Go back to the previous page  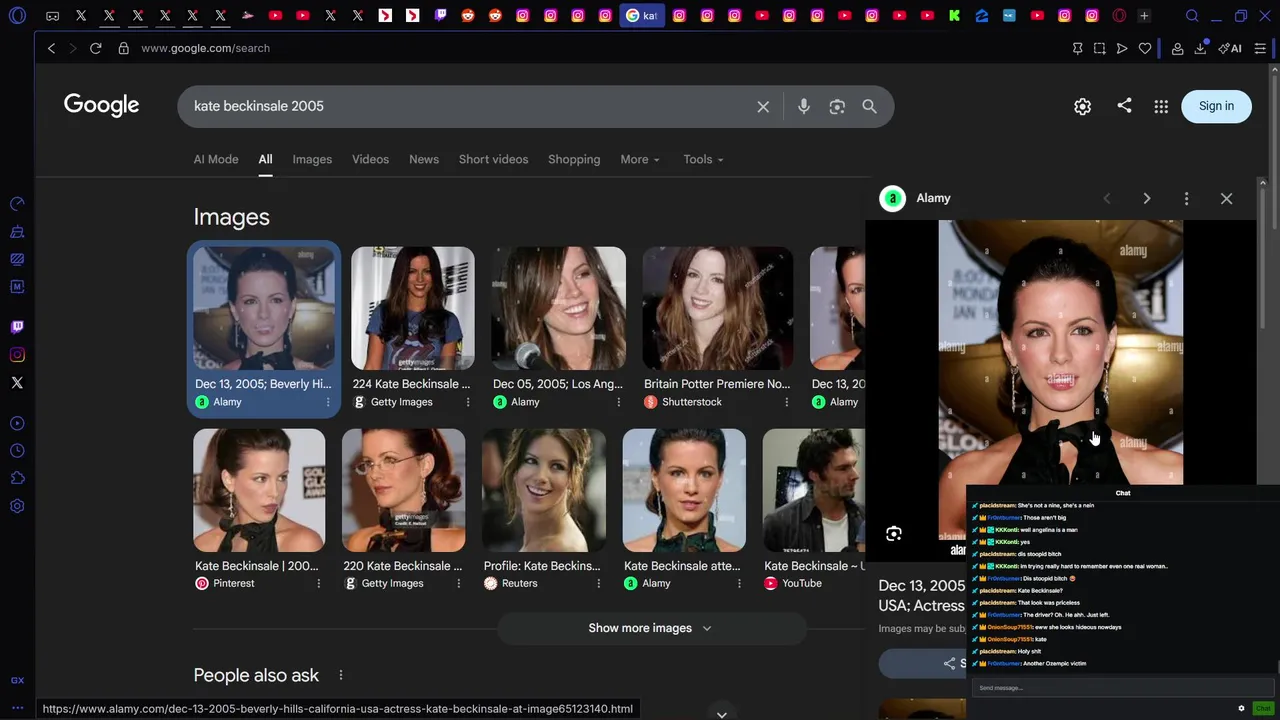click(51, 48)
